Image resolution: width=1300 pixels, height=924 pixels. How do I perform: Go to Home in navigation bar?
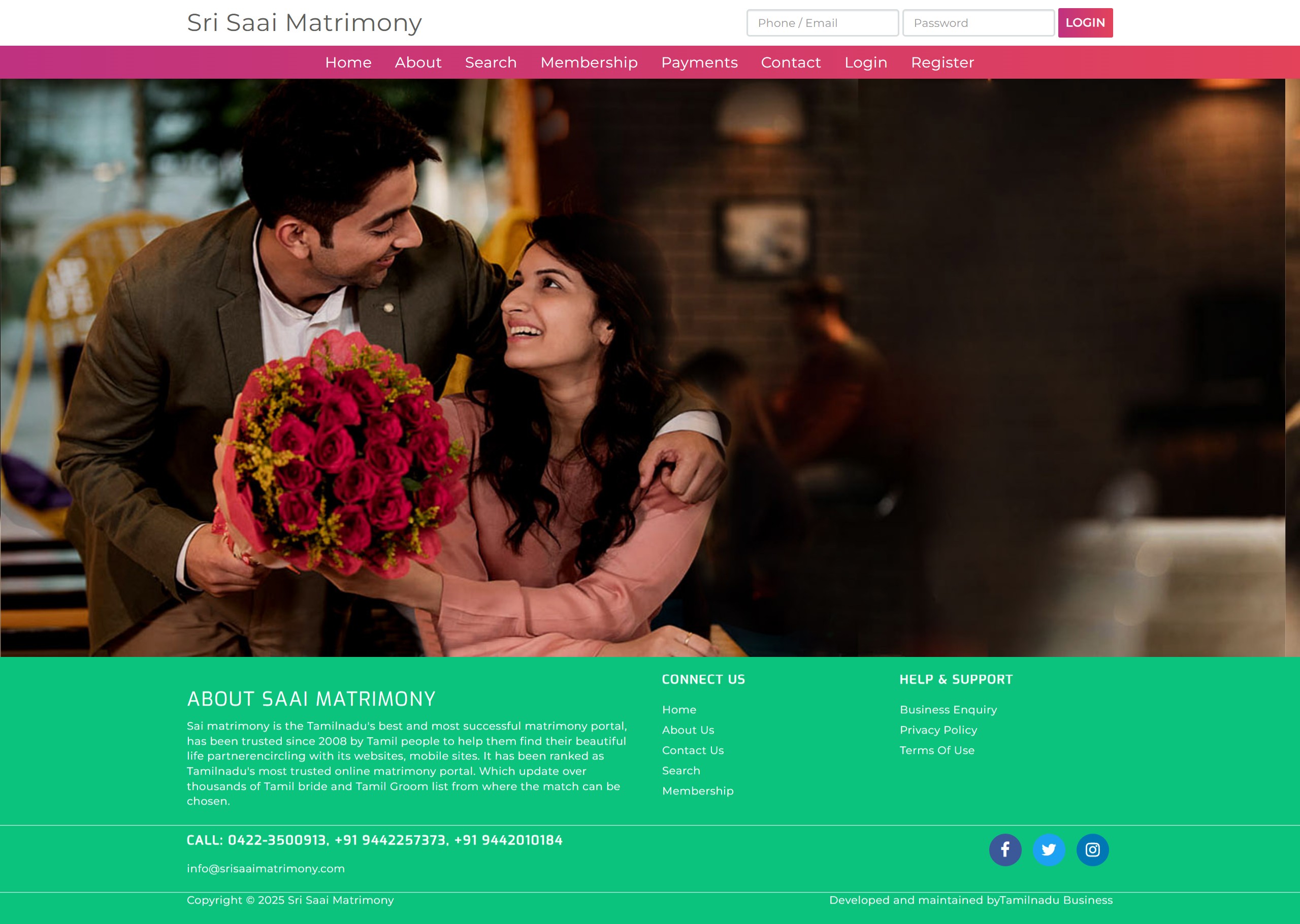pyautogui.click(x=348, y=62)
